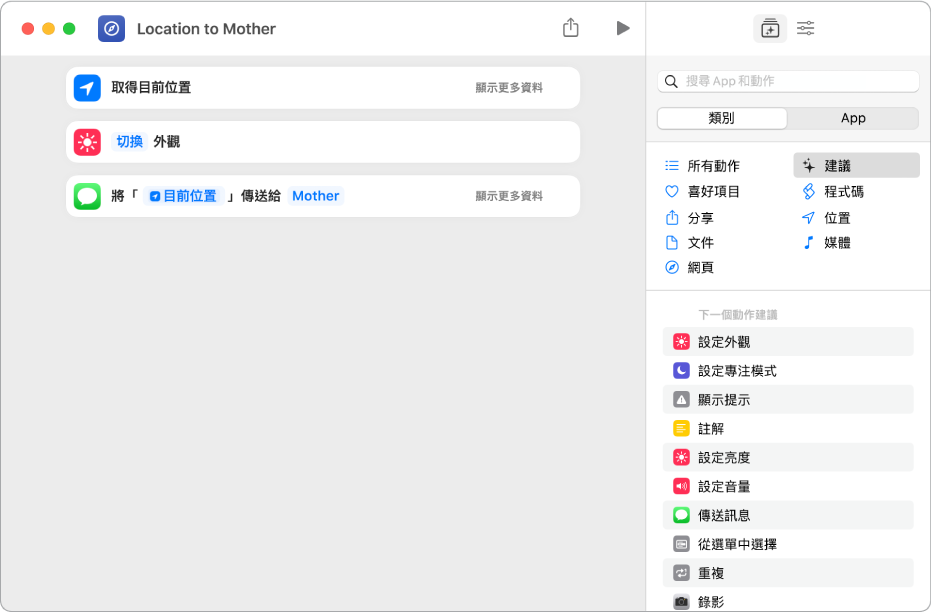
Task: Click the 重複 repeat icon
Action: click(683, 573)
